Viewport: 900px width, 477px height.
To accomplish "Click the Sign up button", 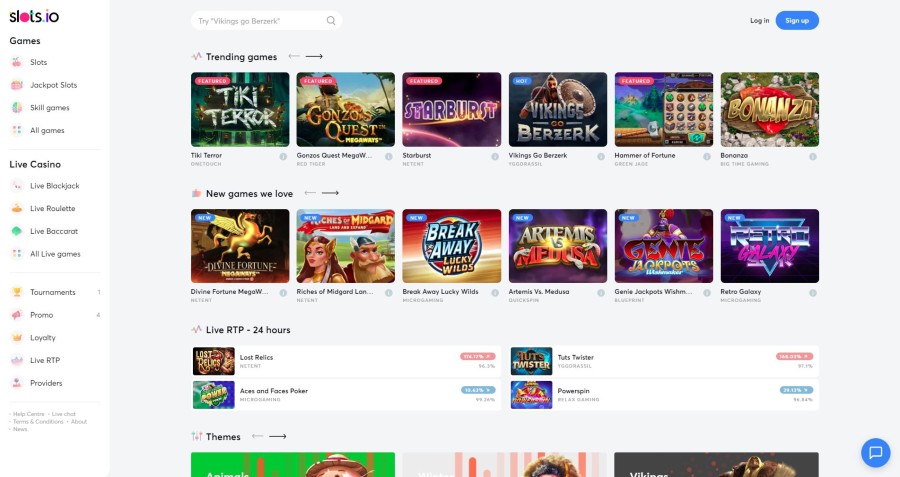I will point(797,21).
